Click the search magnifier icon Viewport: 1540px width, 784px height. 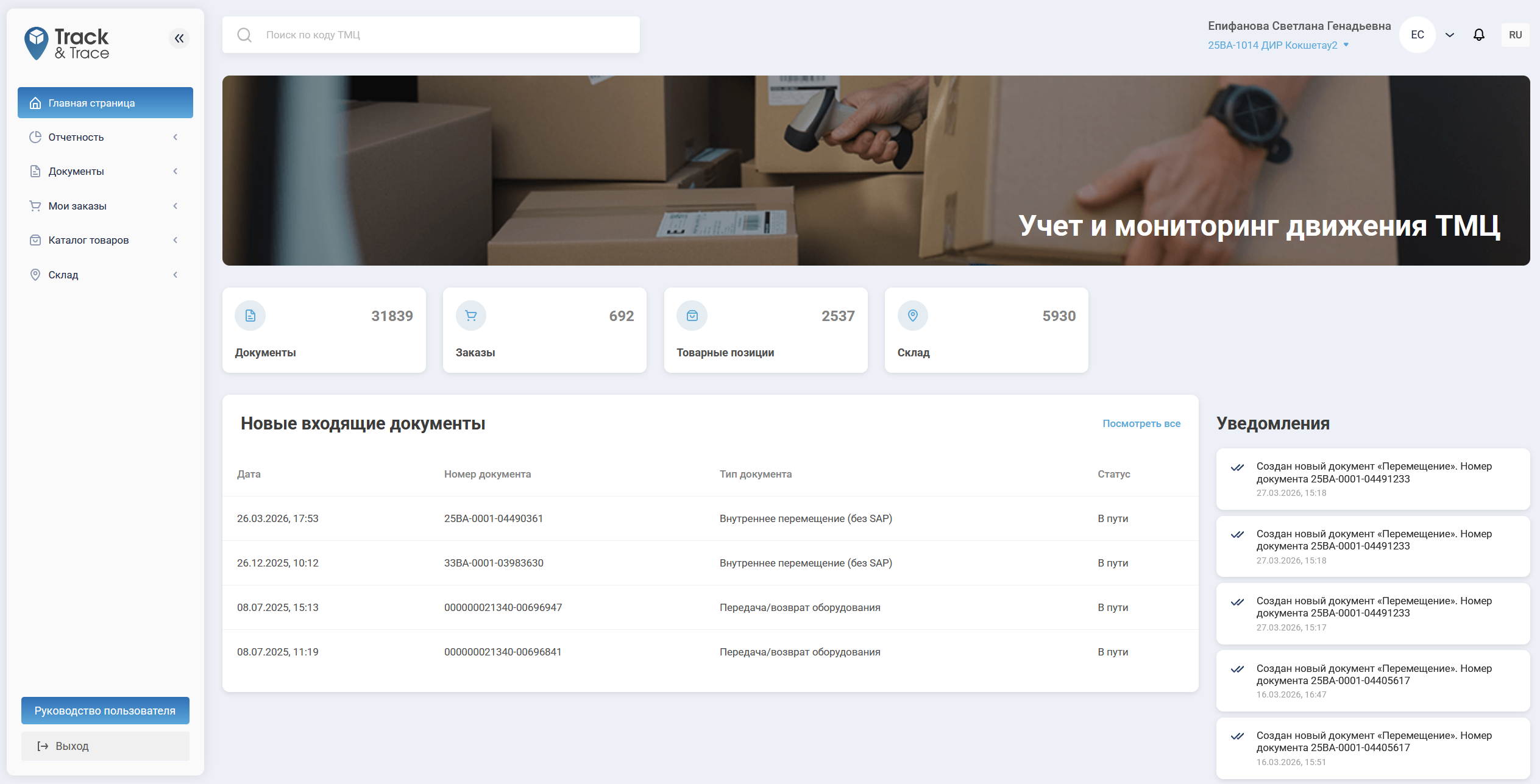pos(244,35)
